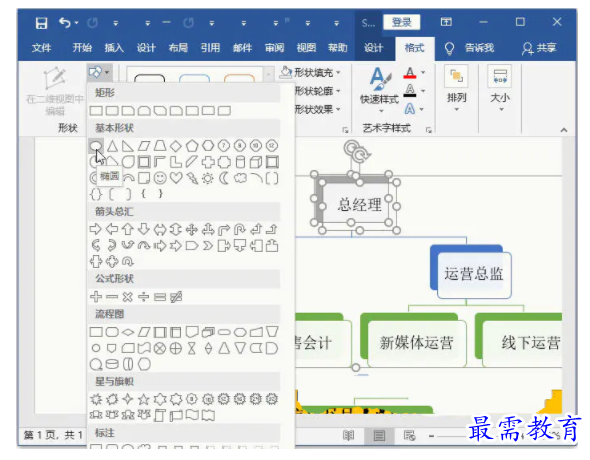Viewport: 590px width, 460px height.
Task: Select the Left Arrow in Block Arrows
Action: click(x=112, y=229)
